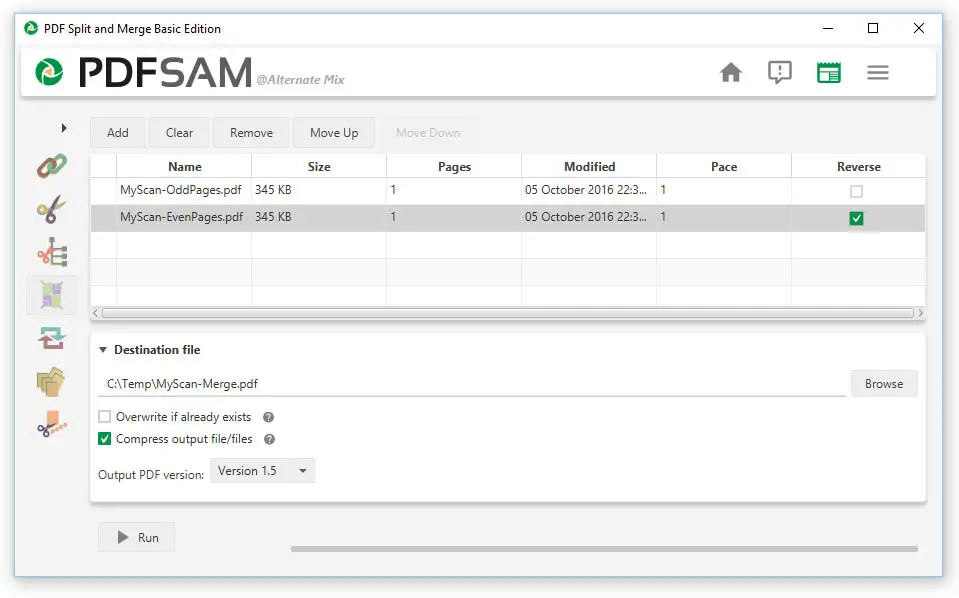The width and height of the screenshot is (959, 598).
Task: Click the Browse button
Action: (x=884, y=383)
